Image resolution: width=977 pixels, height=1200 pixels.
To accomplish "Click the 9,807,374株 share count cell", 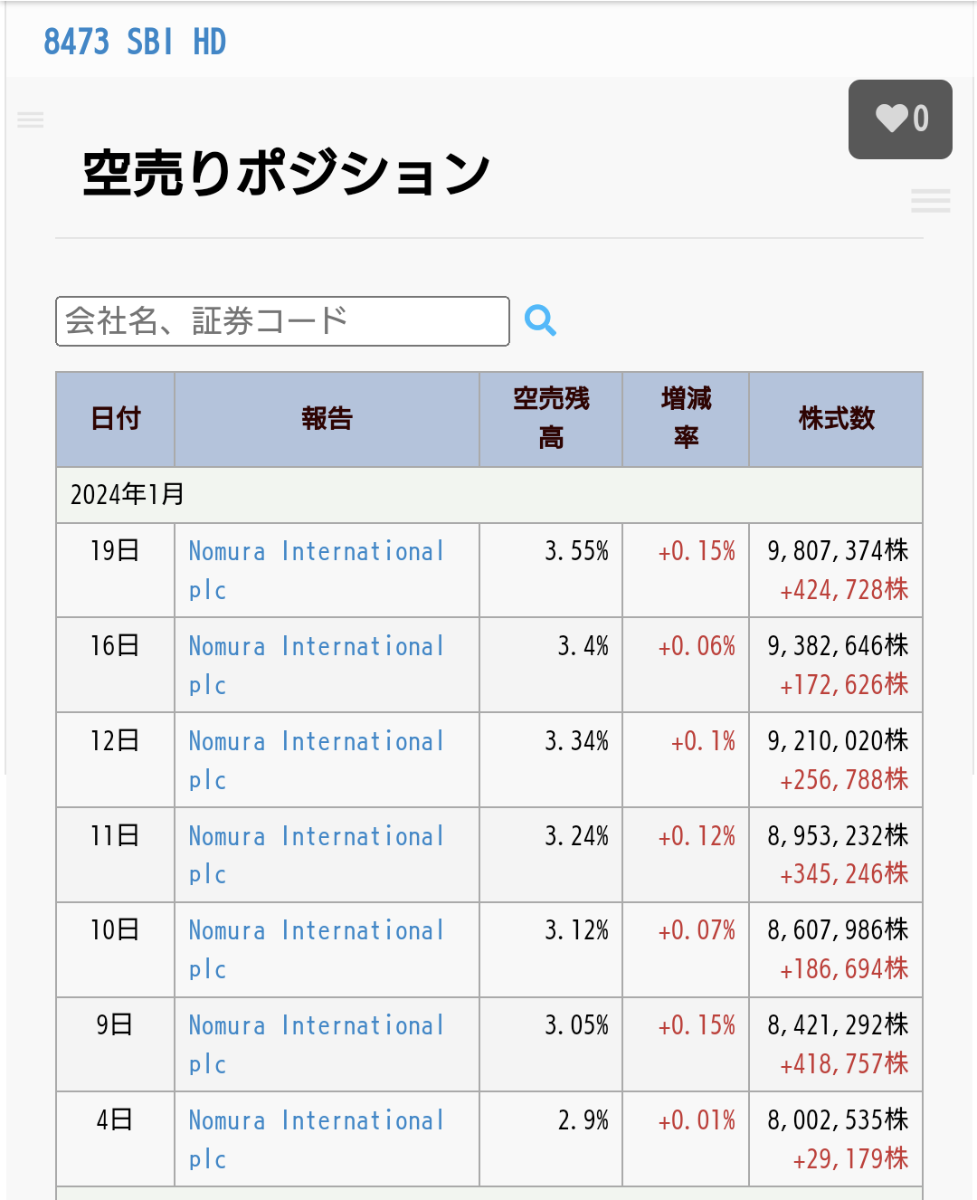I will [x=838, y=551].
